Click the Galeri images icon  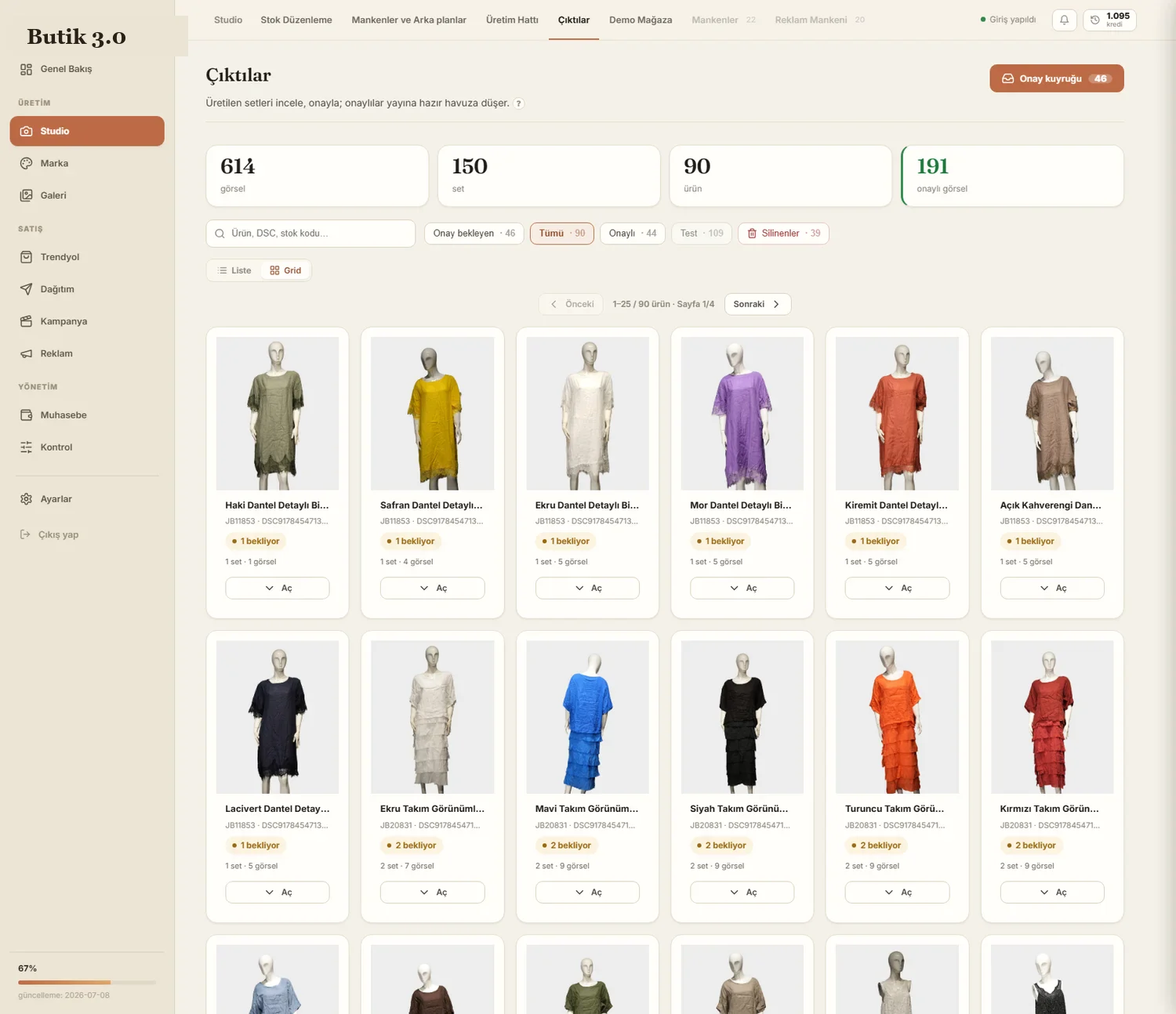click(26, 195)
